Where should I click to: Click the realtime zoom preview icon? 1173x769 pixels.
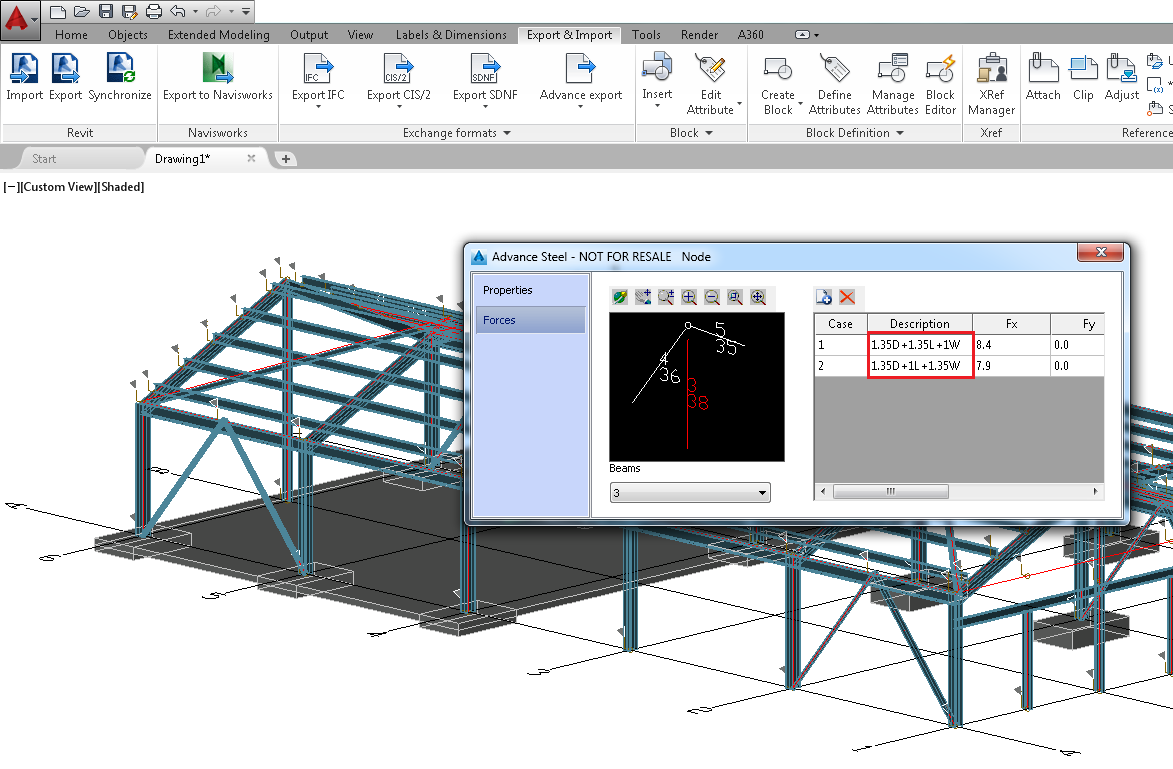(x=666, y=297)
